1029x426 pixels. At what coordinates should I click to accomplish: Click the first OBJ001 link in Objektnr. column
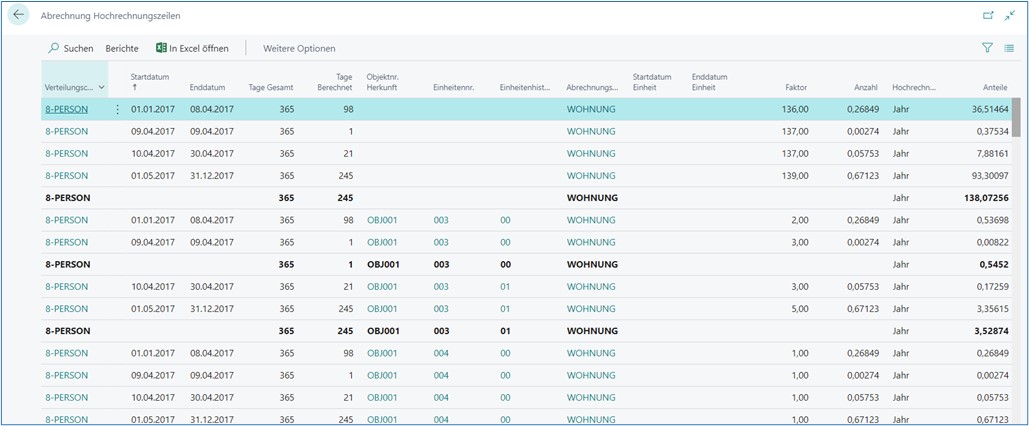[382, 220]
